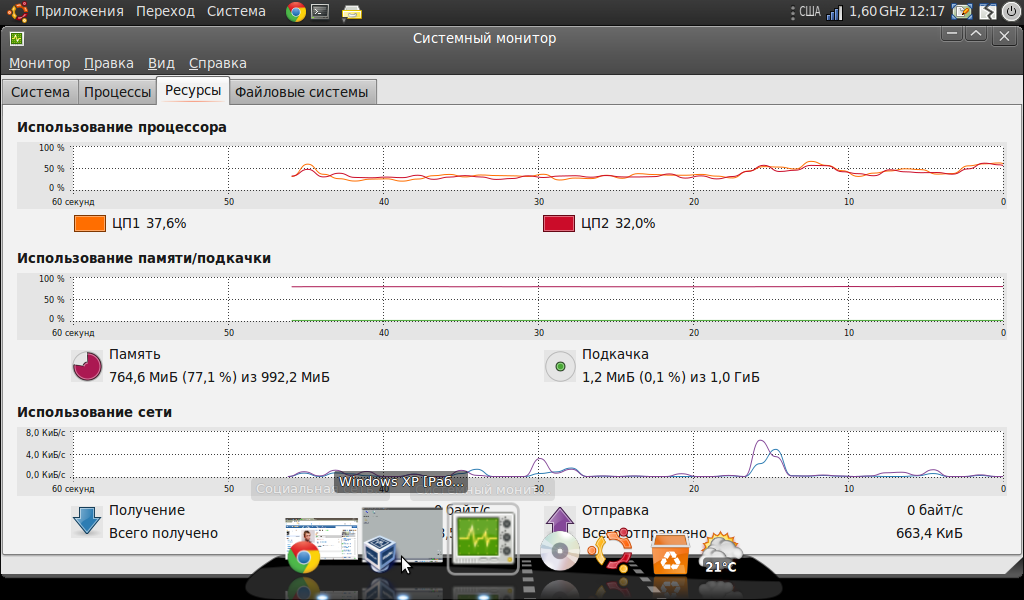Select System Monitor icon in dock
Image resolution: width=1024 pixels, height=600 pixels.
[x=483, y=541]
